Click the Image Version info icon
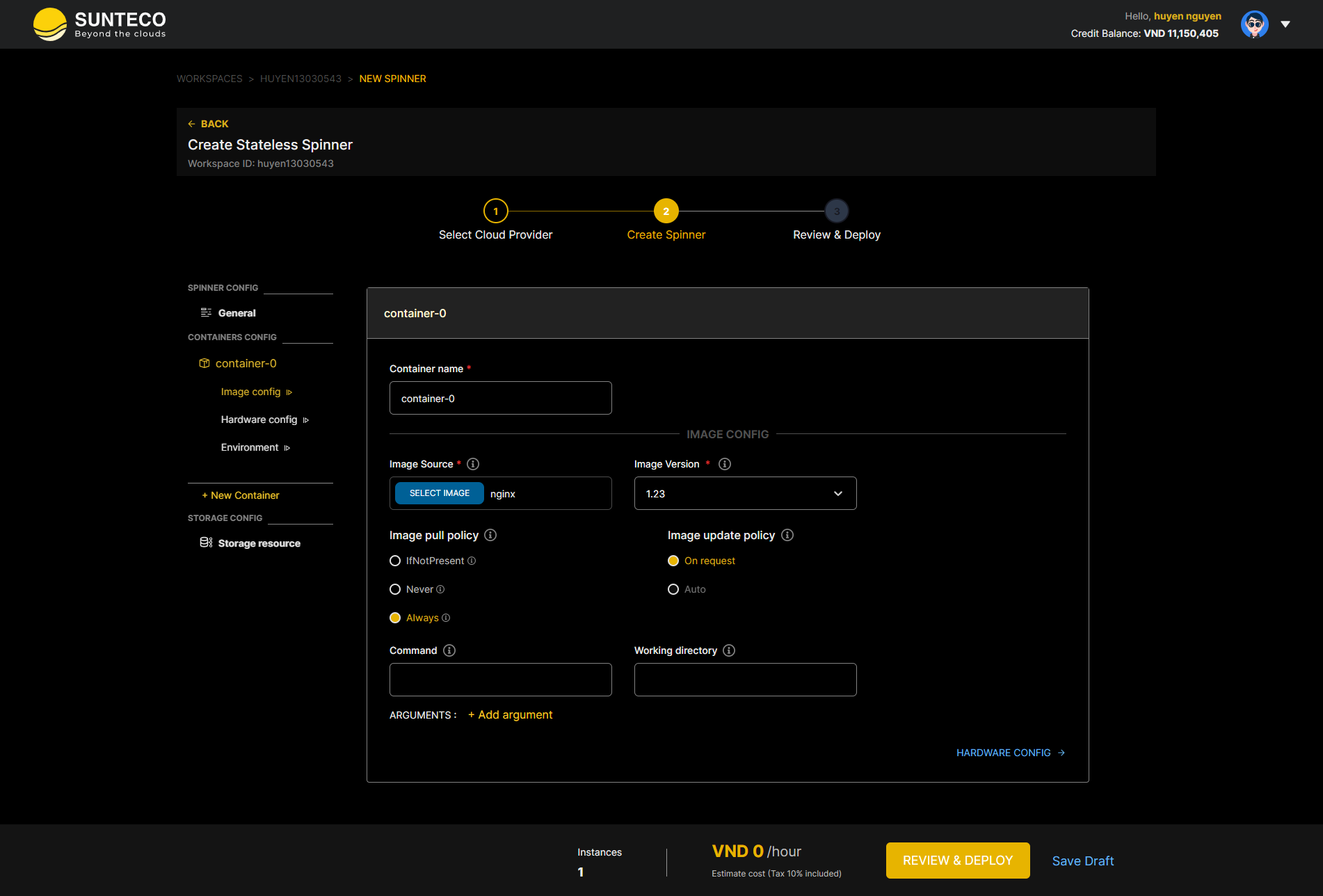The height and width of the screenshot is (896, 1323). [724, 464]
